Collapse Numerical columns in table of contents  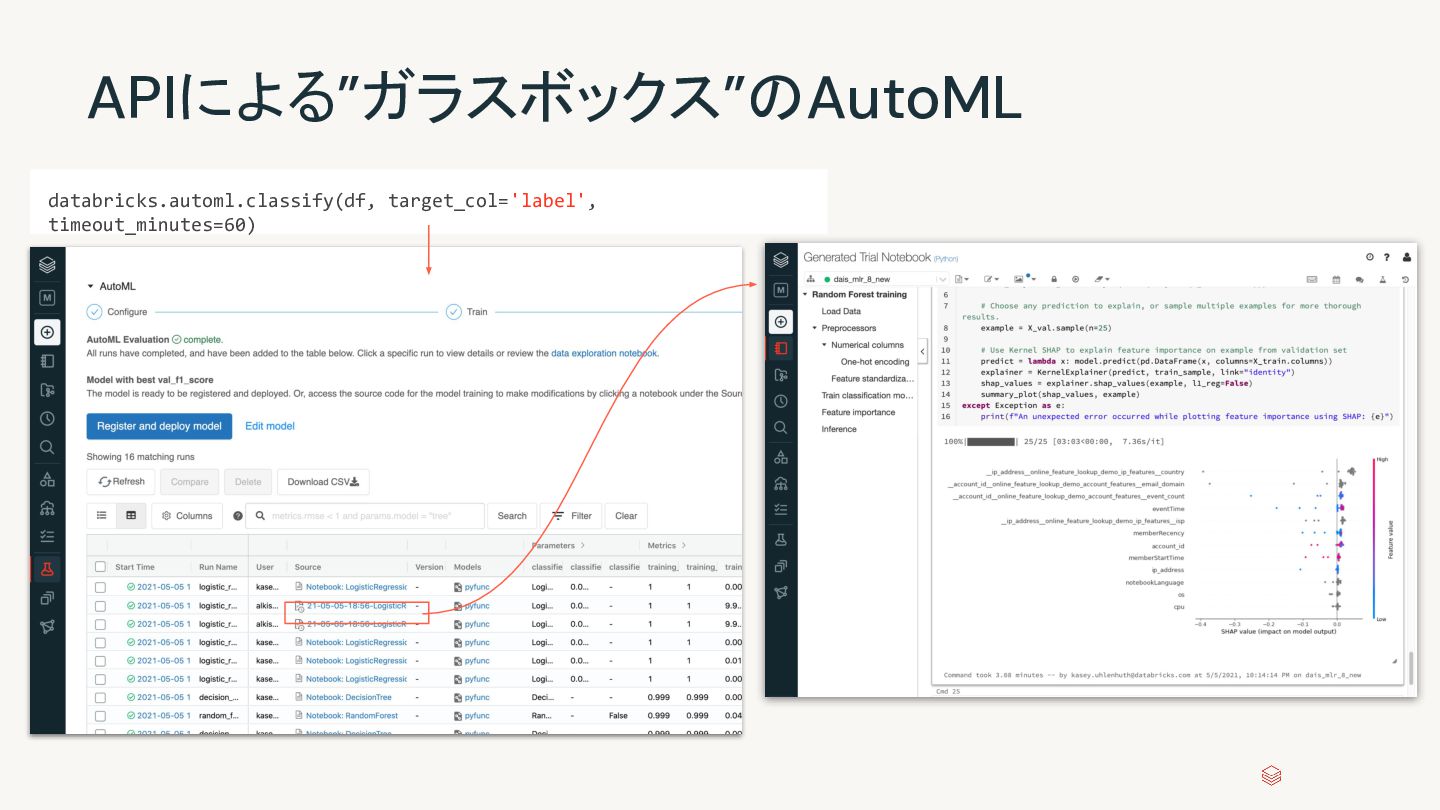[825, 345]
